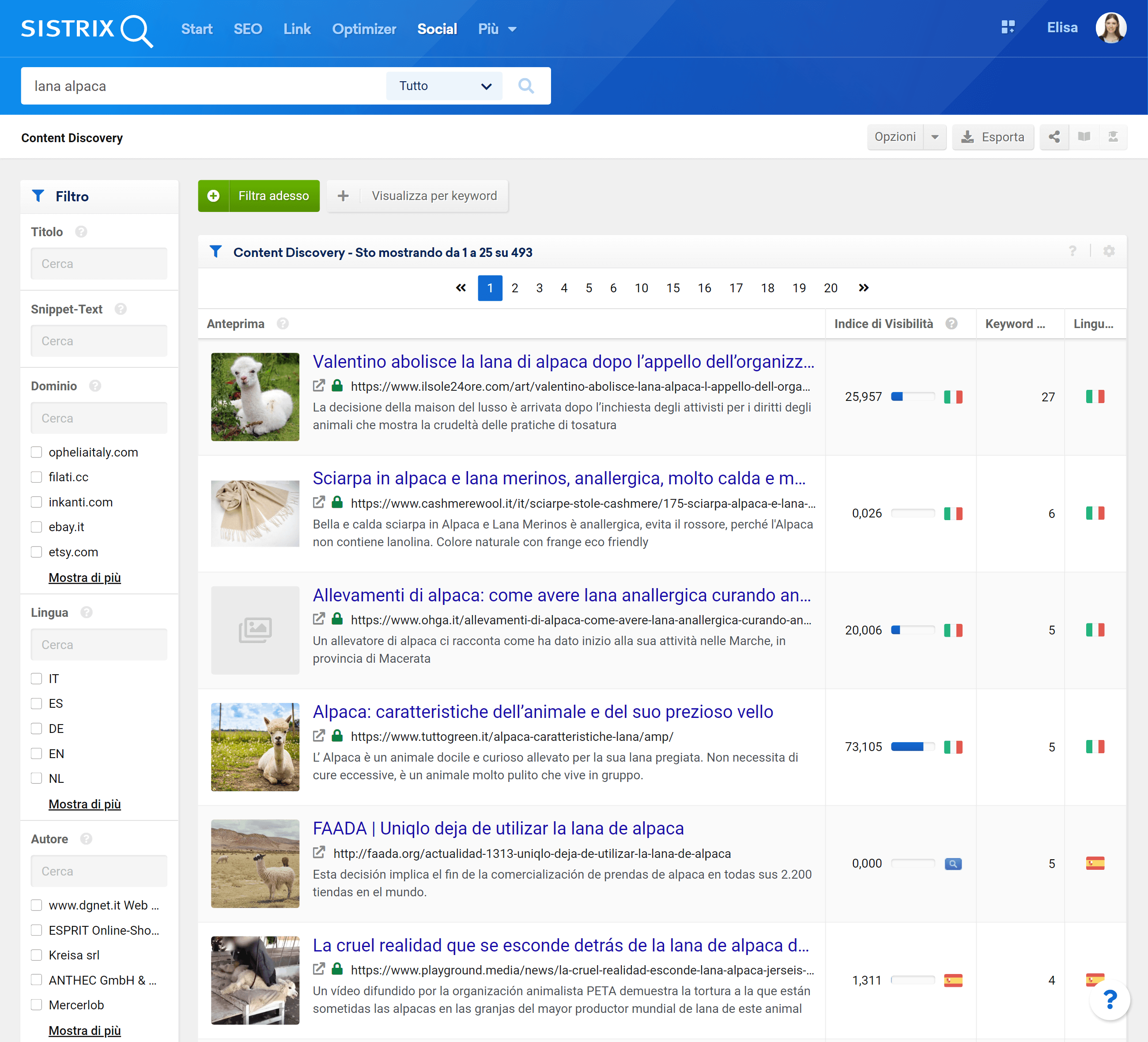
Task: Expand more authors with Mostra di più
Action: pyautogui.click(x=84, y=1030)
